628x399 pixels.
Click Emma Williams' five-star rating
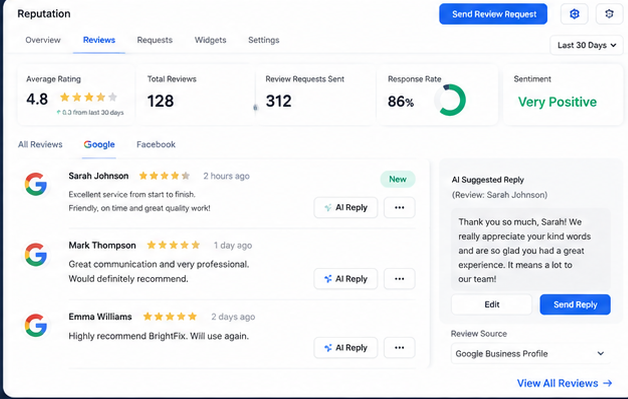[170, 316]
